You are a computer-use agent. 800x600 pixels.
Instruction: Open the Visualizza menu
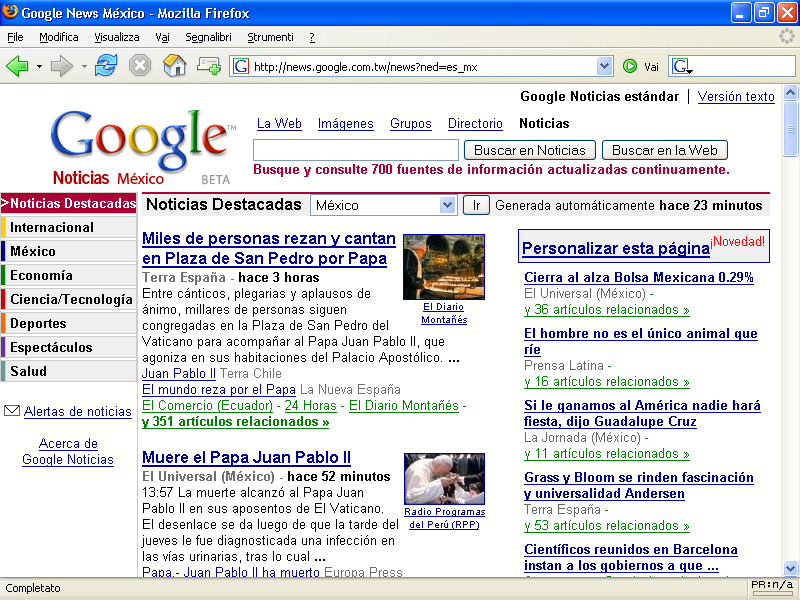(117, 37)
